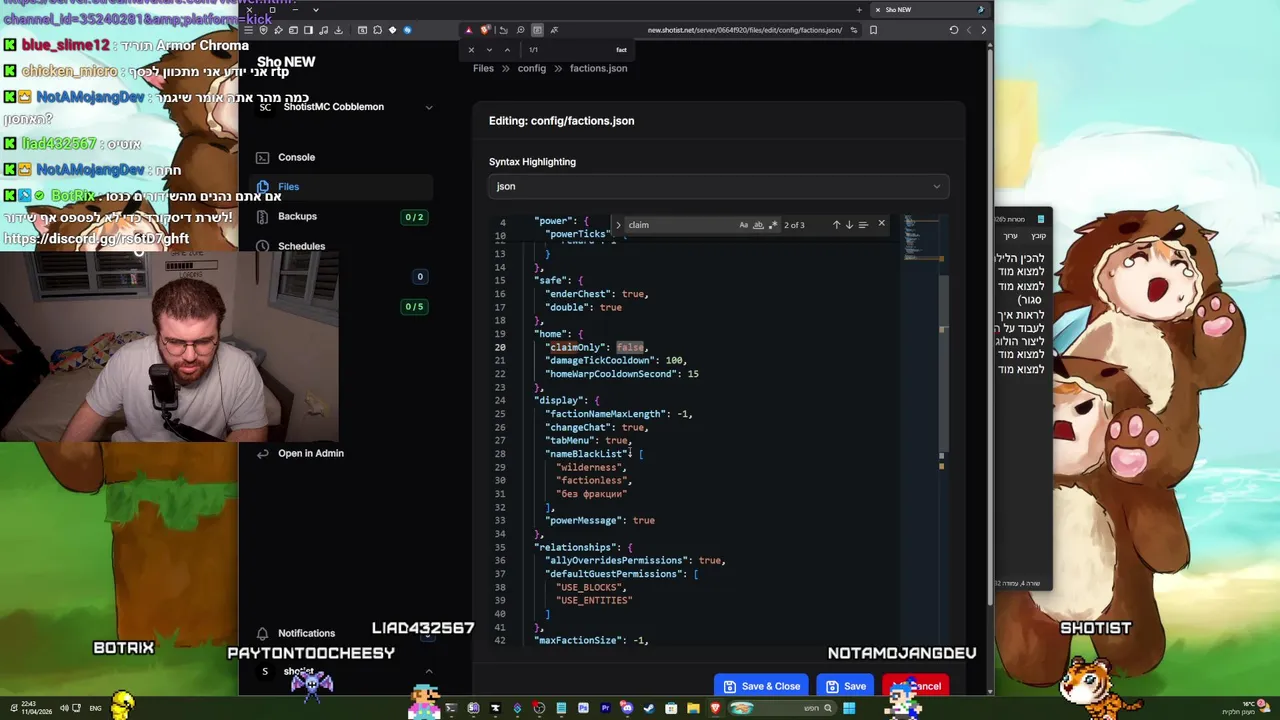The width and height of the screenshot is (1280, 720).
Task: Click line 20 claimOnly false value
Action: click(x=630, y=347)
